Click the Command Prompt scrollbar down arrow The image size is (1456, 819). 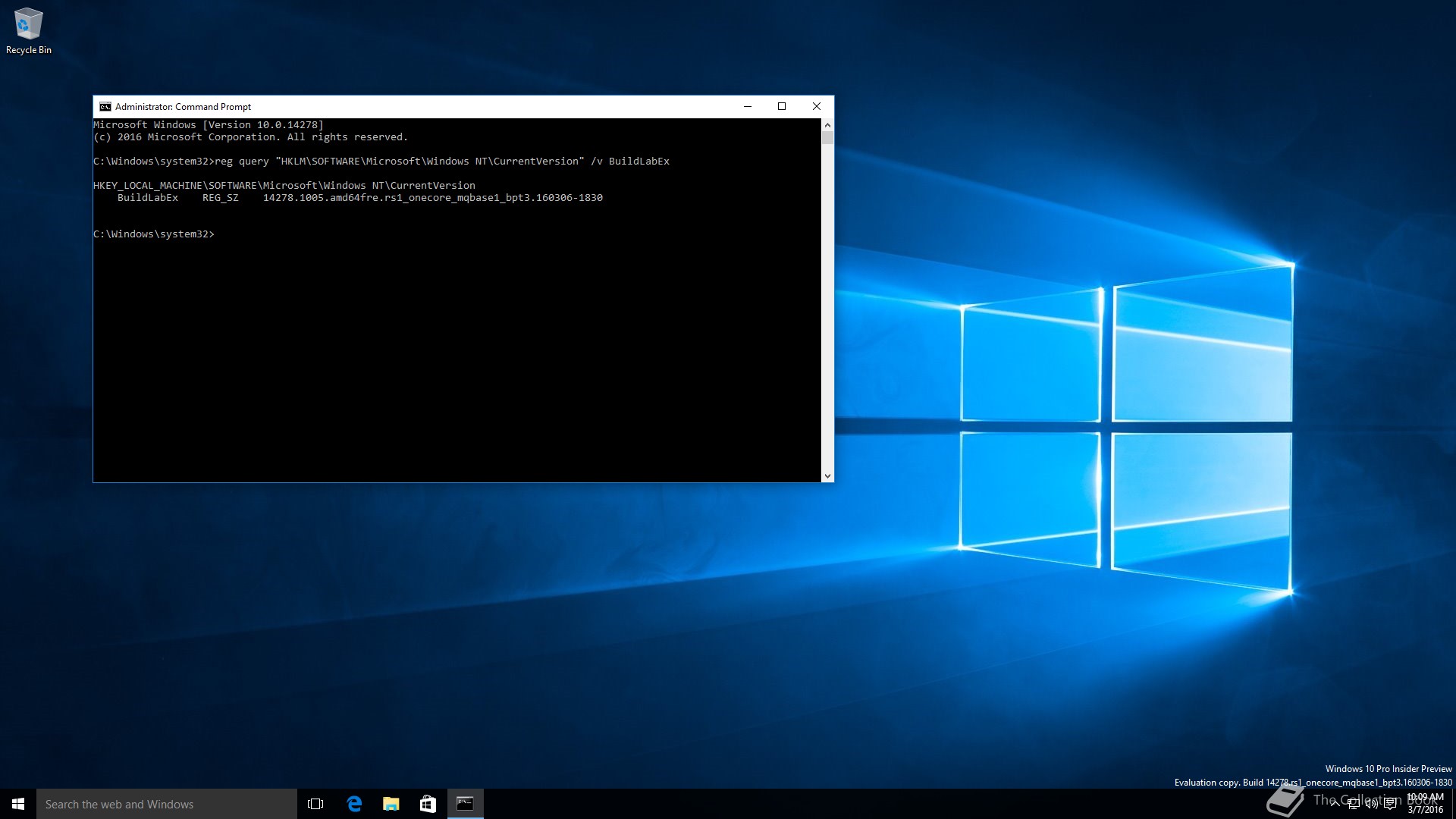coord(827,476)
